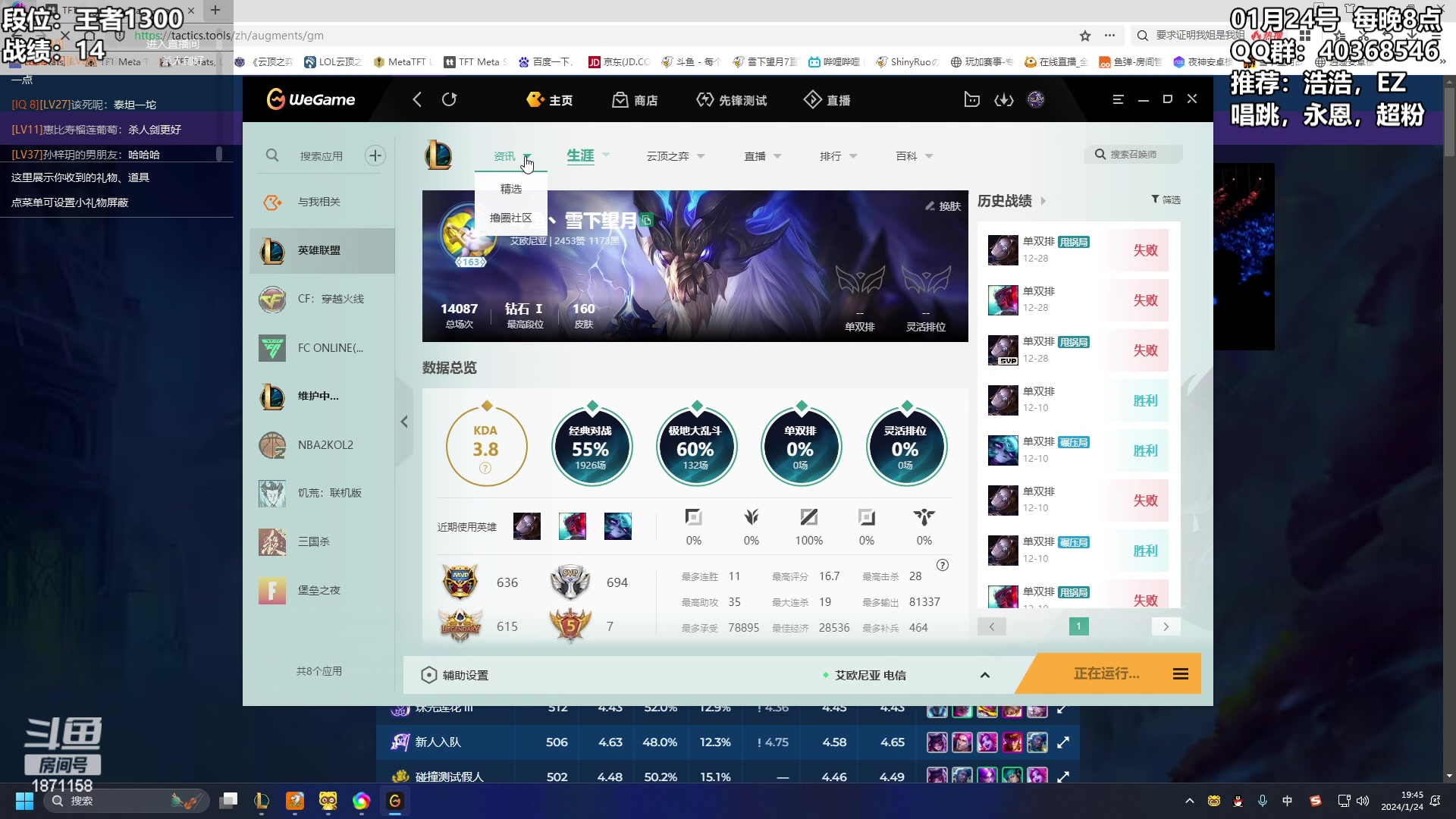Click the SVP badge icon

click(x=570, y=582)
